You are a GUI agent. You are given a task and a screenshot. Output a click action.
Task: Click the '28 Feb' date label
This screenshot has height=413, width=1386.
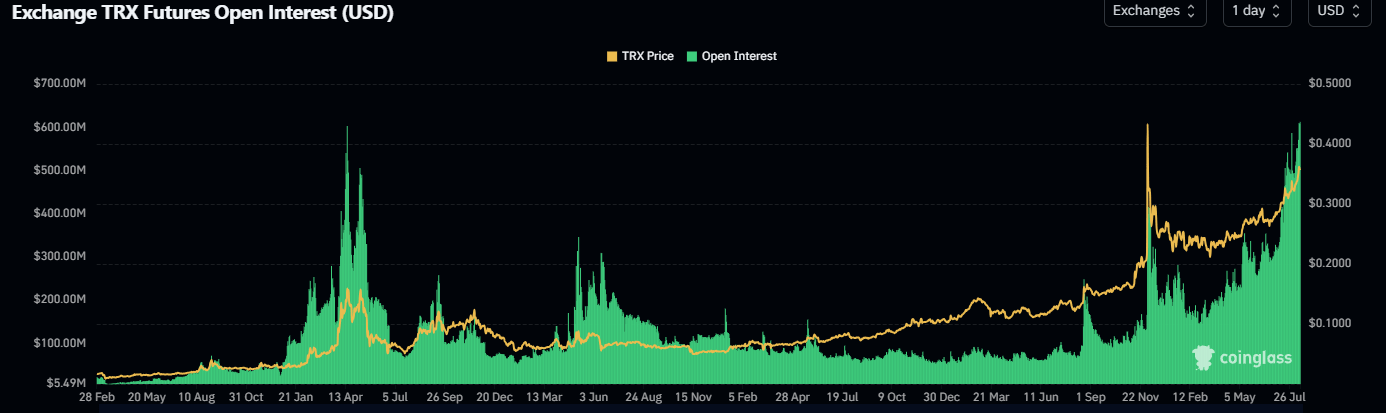(x=97, y=397)
